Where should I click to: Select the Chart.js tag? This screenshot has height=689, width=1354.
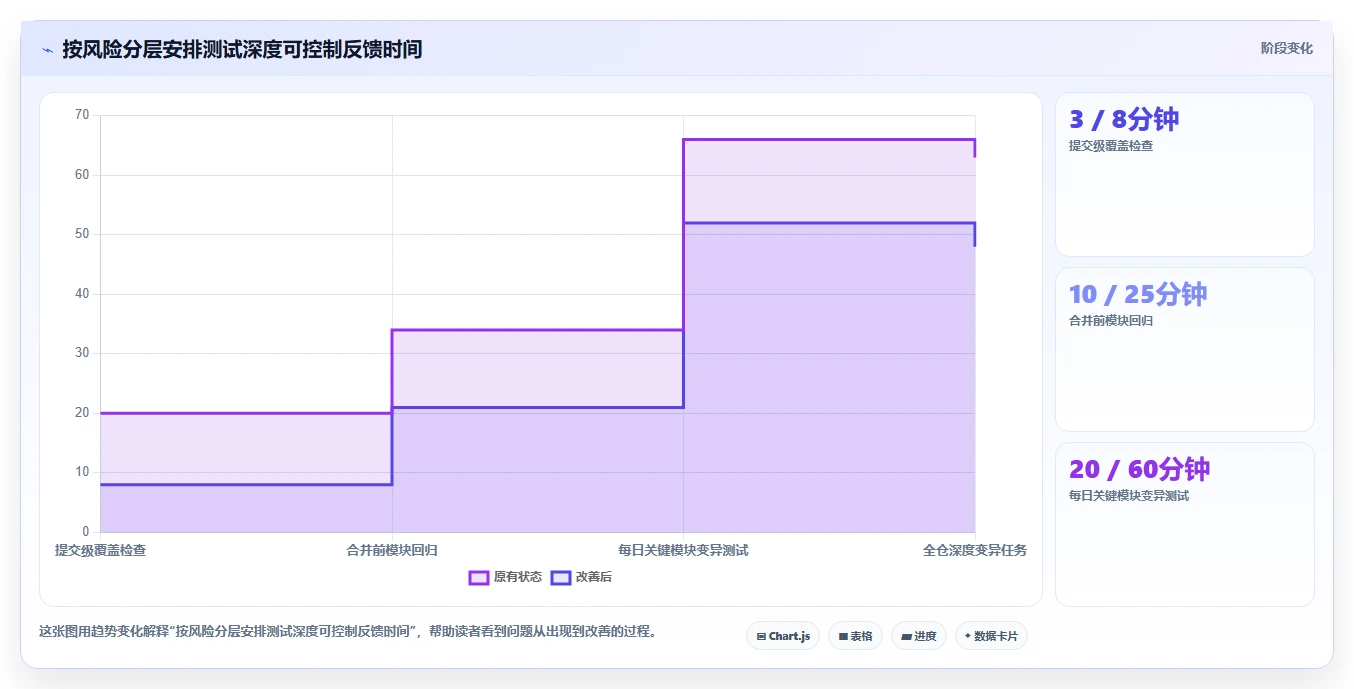point(783,636)
